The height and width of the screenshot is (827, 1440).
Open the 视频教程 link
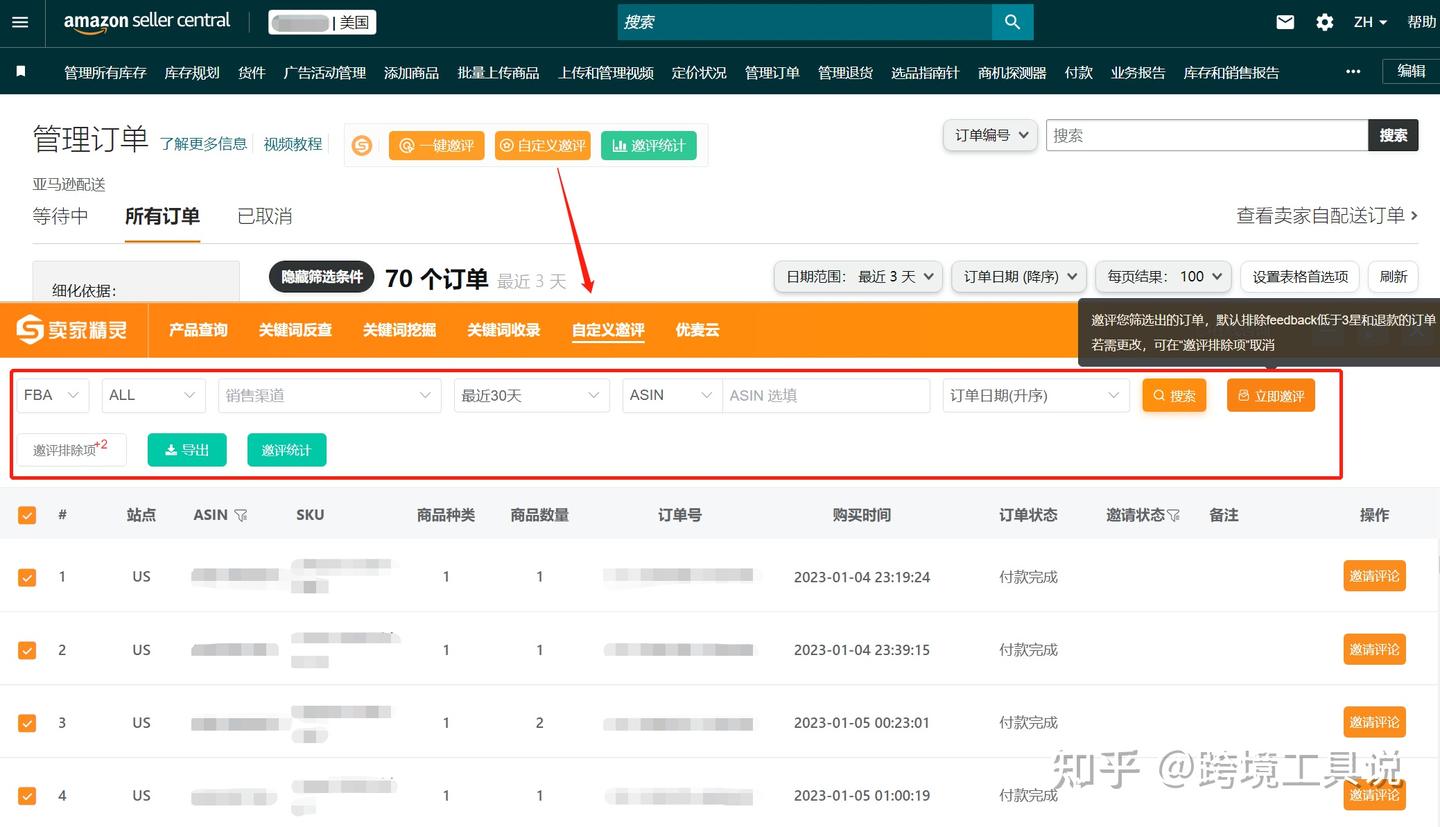point(291,144)
